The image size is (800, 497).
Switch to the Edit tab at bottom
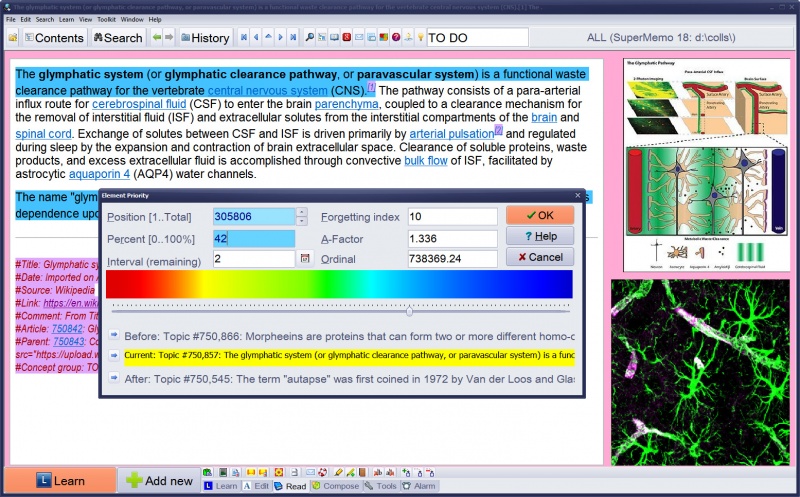(256, 486)
